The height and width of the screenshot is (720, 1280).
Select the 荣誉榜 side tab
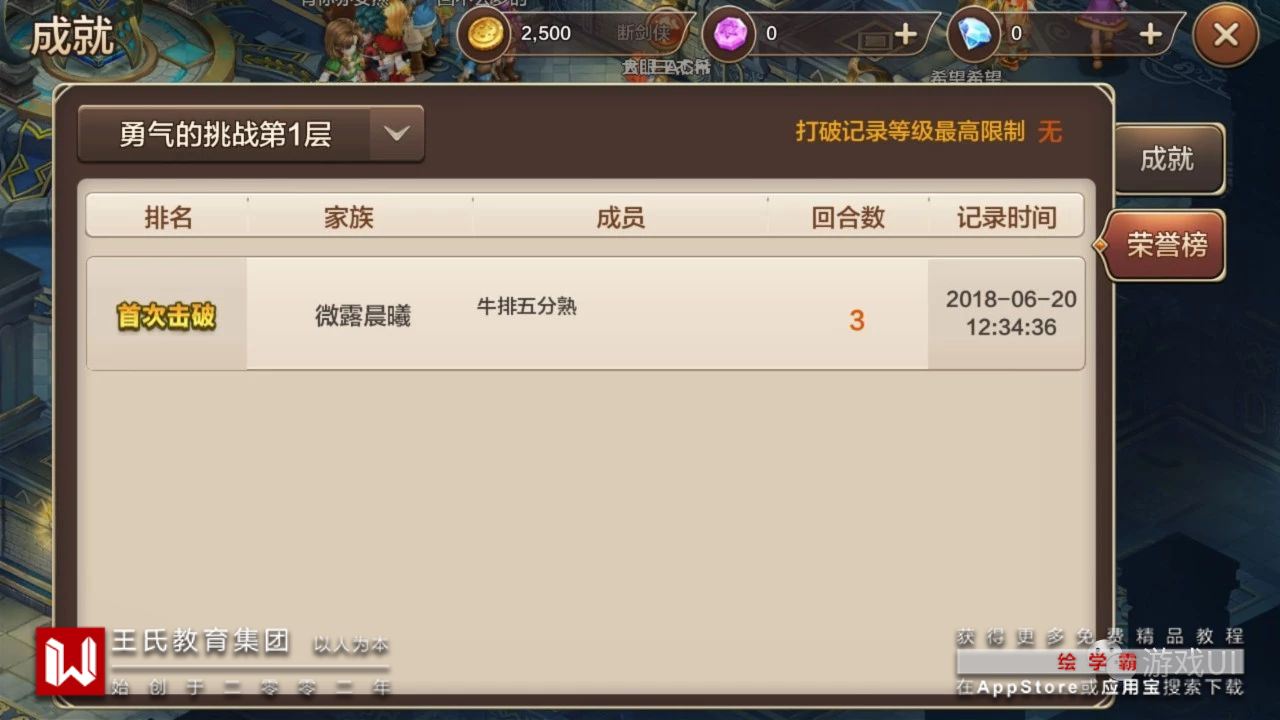[1166, 245]
